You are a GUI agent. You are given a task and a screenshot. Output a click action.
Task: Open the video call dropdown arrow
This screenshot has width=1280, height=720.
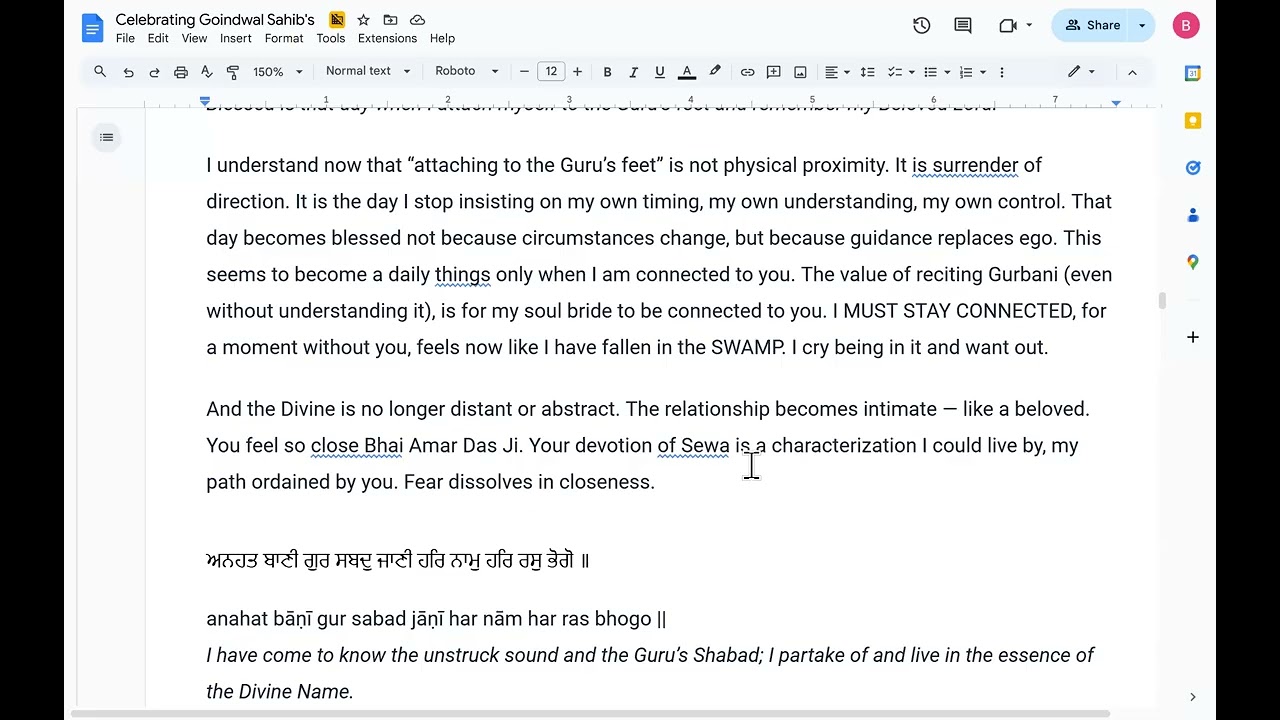tap(1029, 25)
